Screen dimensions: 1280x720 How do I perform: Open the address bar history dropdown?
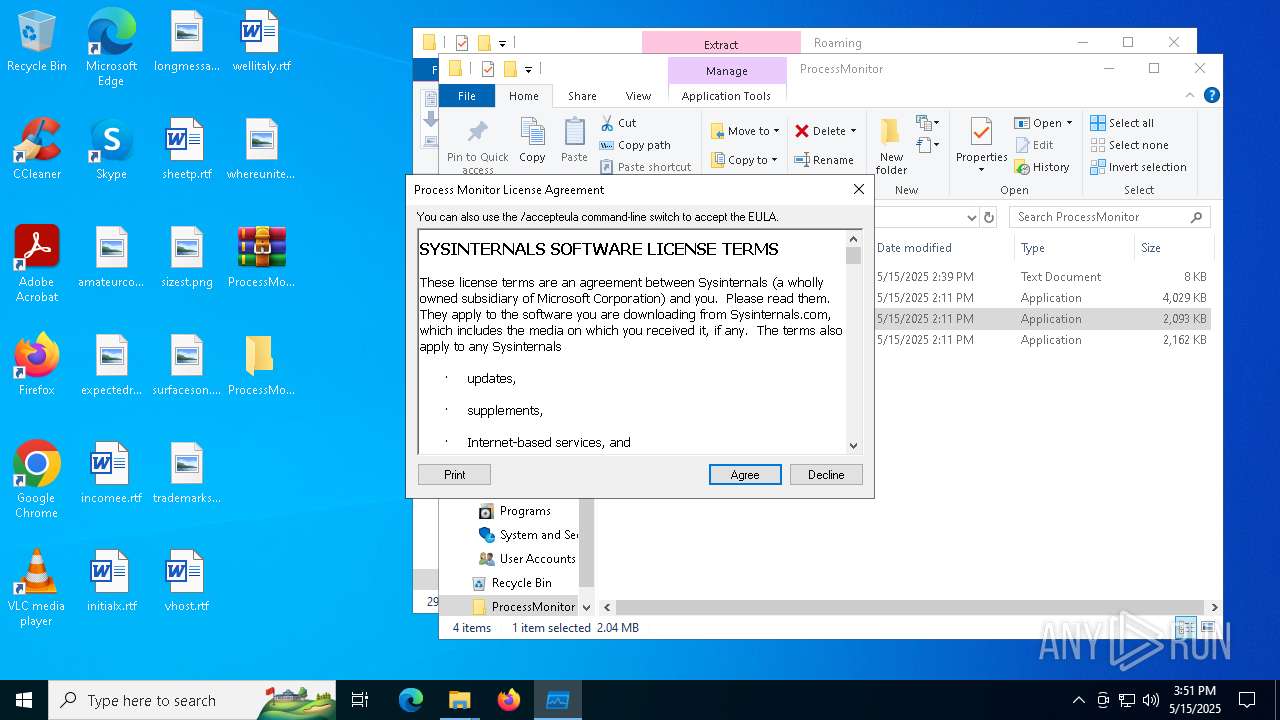coord(971,217)
